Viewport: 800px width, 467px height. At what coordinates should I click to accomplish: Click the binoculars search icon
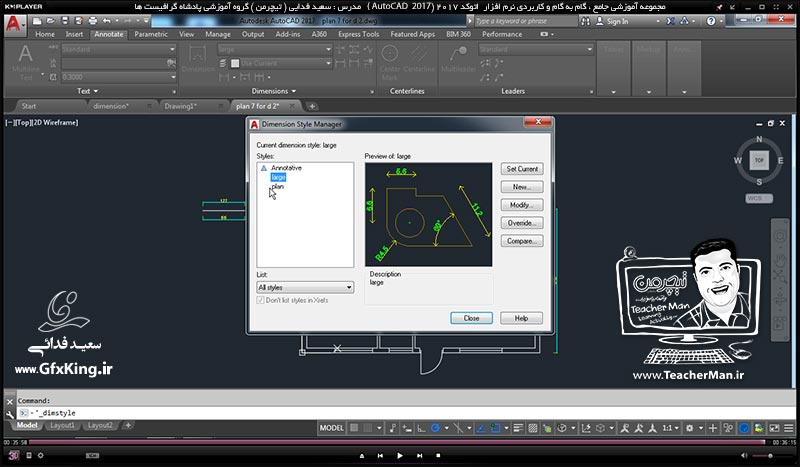tap(586, 21)
